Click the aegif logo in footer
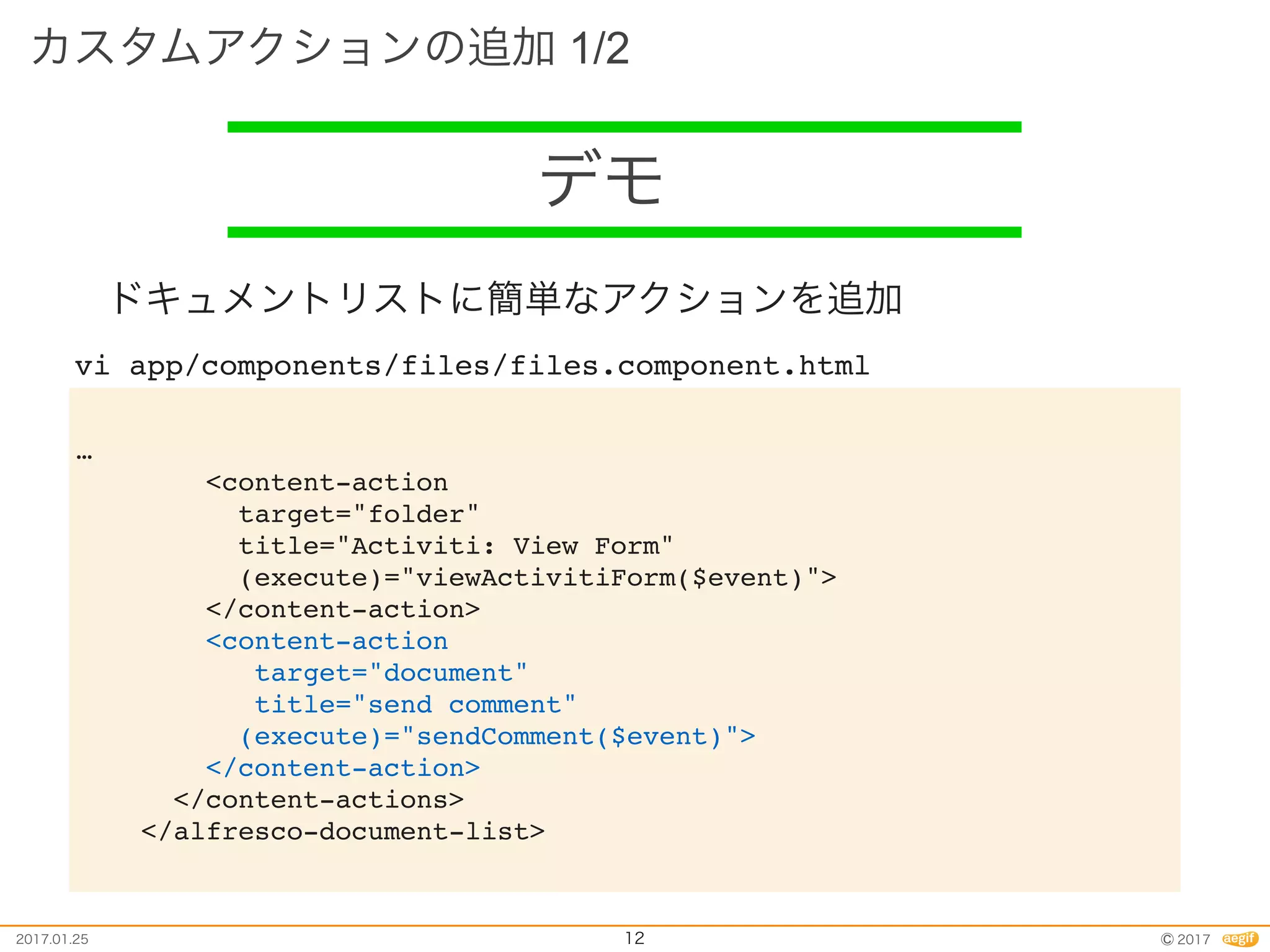Screen dimensions: 1270x952 pos(1240,938)
